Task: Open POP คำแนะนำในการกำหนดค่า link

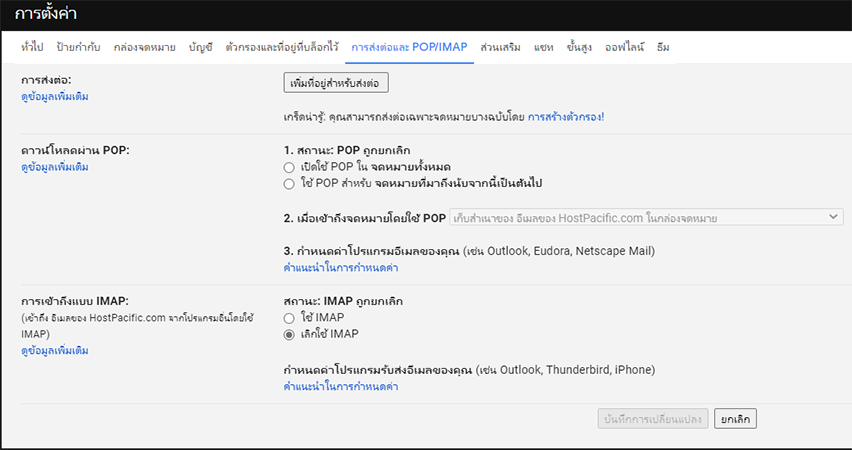Action: pyautogui.click(x=341, y=268)
